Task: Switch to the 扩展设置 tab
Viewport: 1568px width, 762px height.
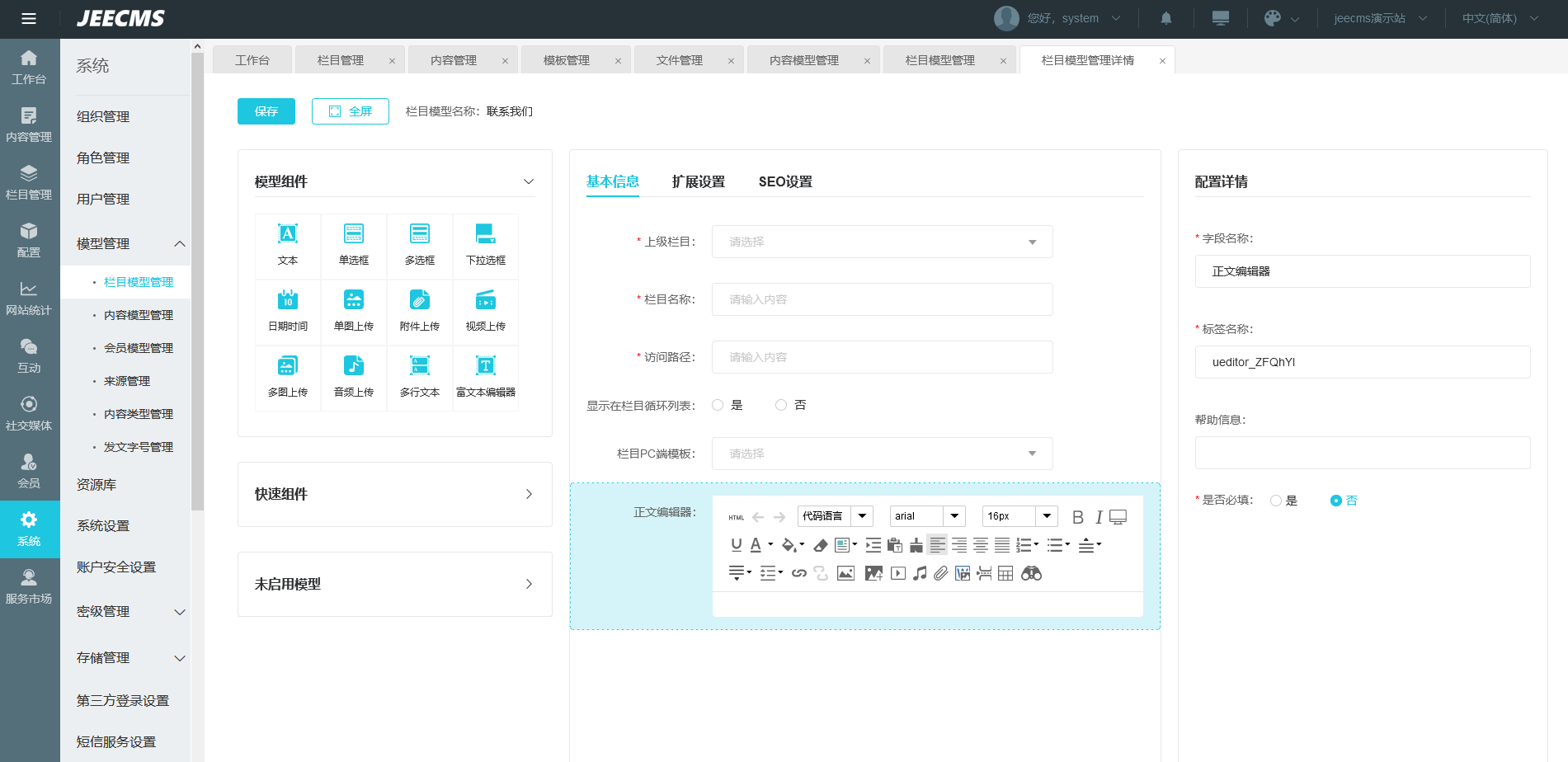Action: (x=698, y=181)
